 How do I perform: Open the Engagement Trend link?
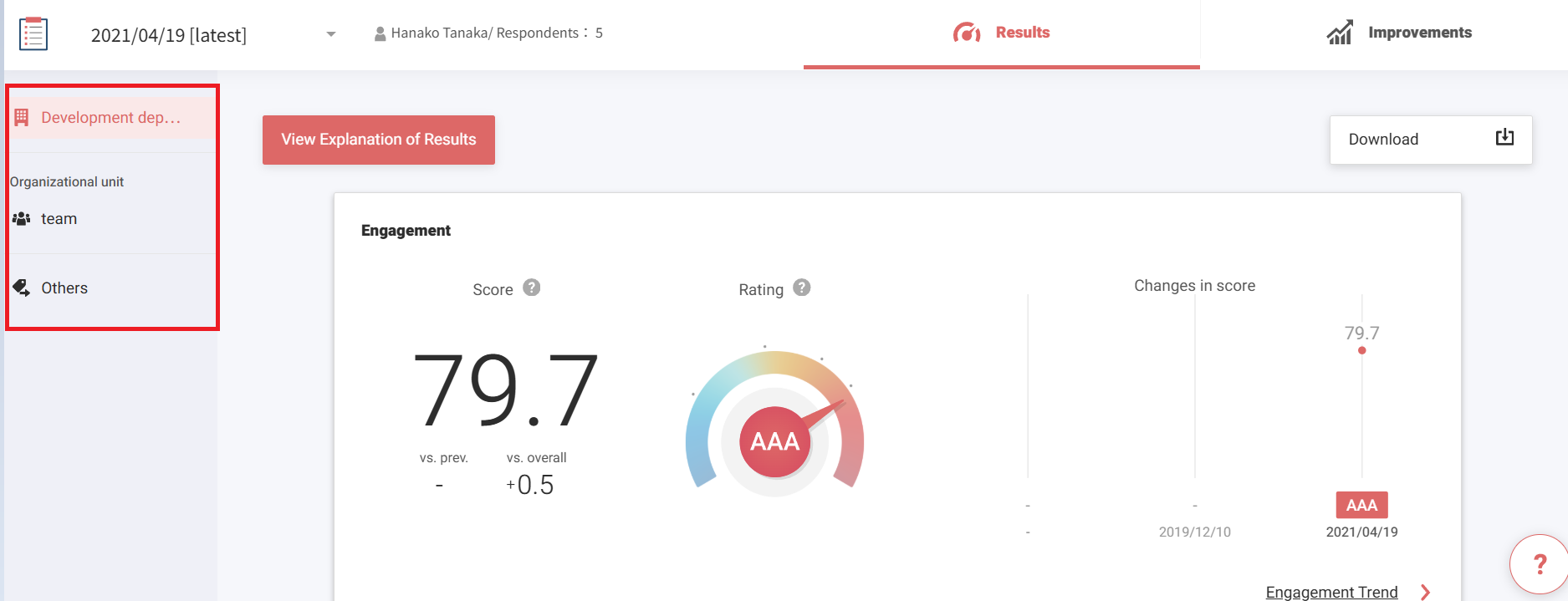pos(1331,592)
